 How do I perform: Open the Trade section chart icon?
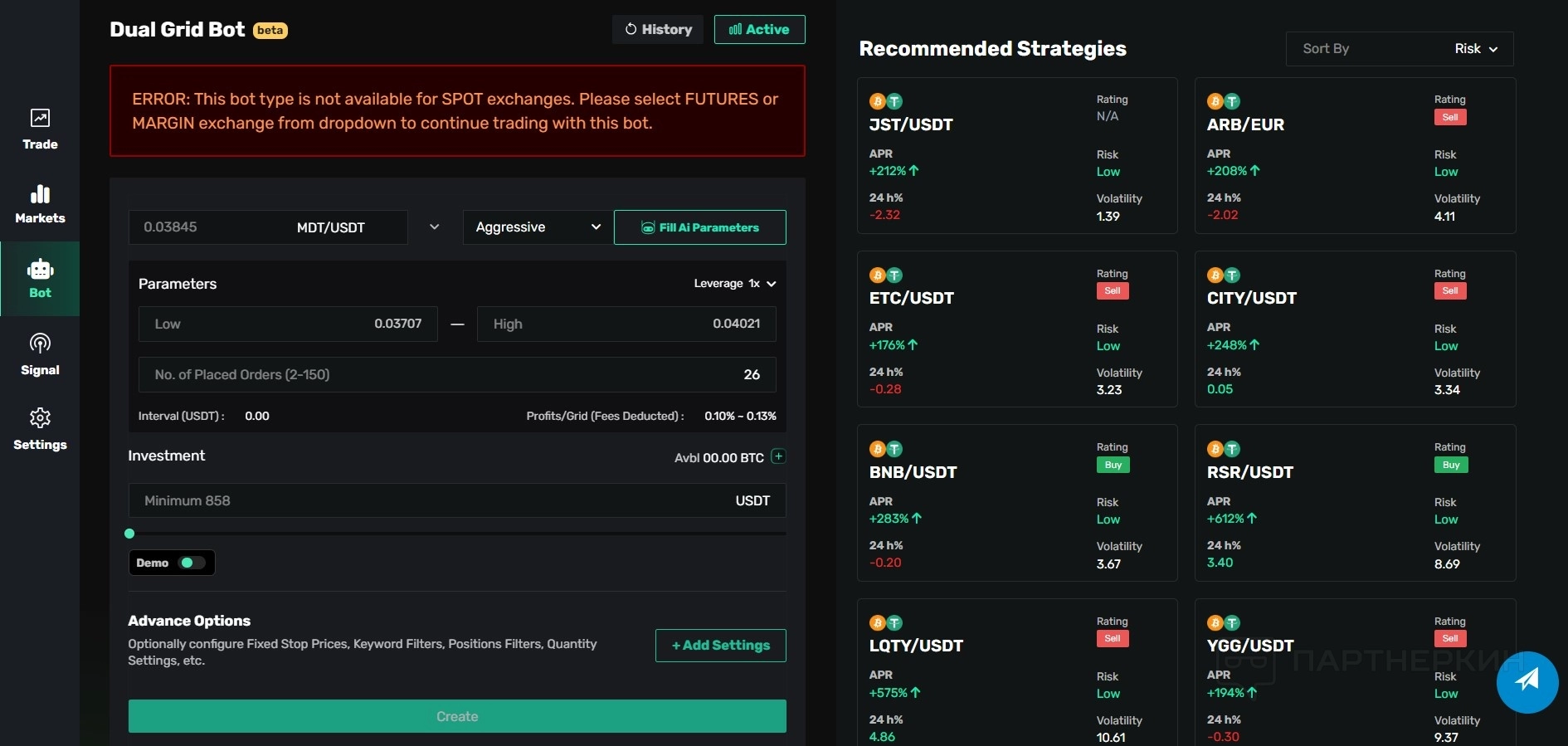[x=40, y=118]
